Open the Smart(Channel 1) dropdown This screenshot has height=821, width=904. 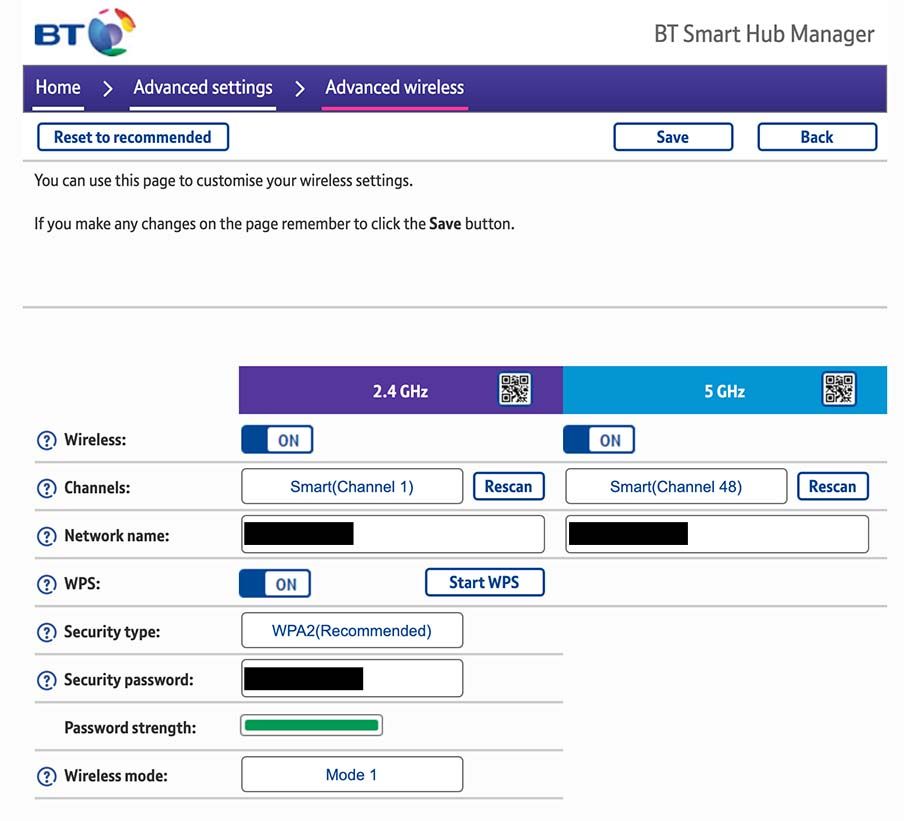[352, 487]
